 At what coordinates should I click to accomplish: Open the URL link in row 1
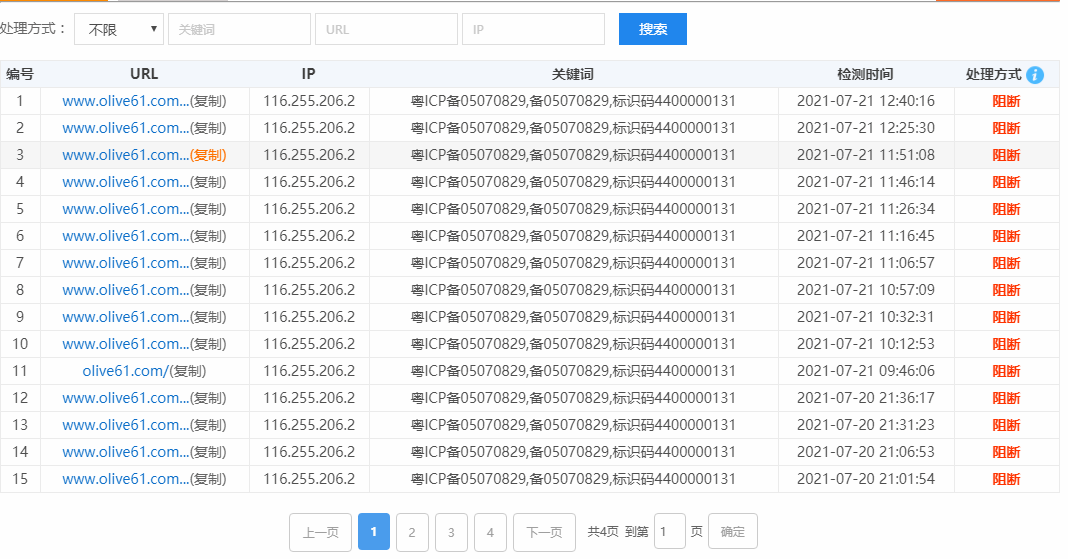point(124,101)
